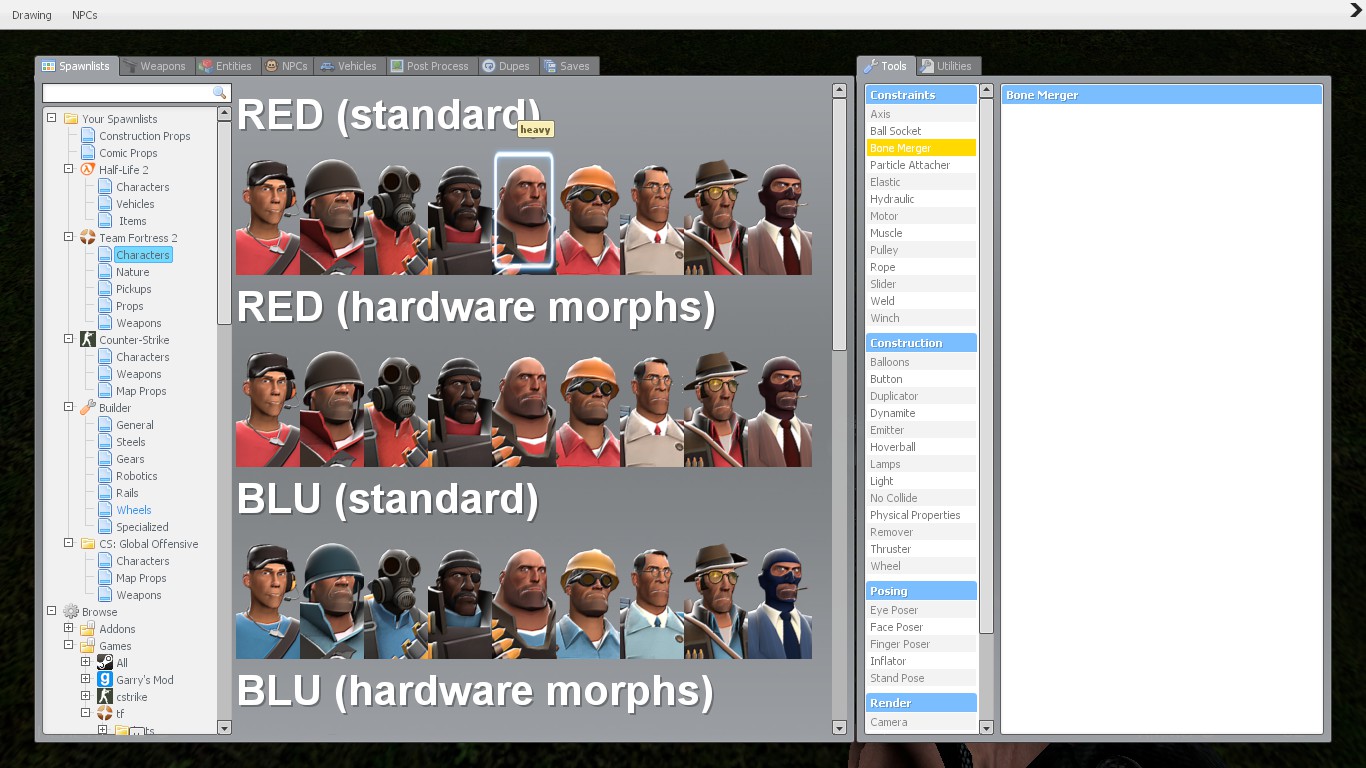Click the cstrike game icon
Image resolution: width=1366 pixels, height=768 pixels.
coord(105,697)
